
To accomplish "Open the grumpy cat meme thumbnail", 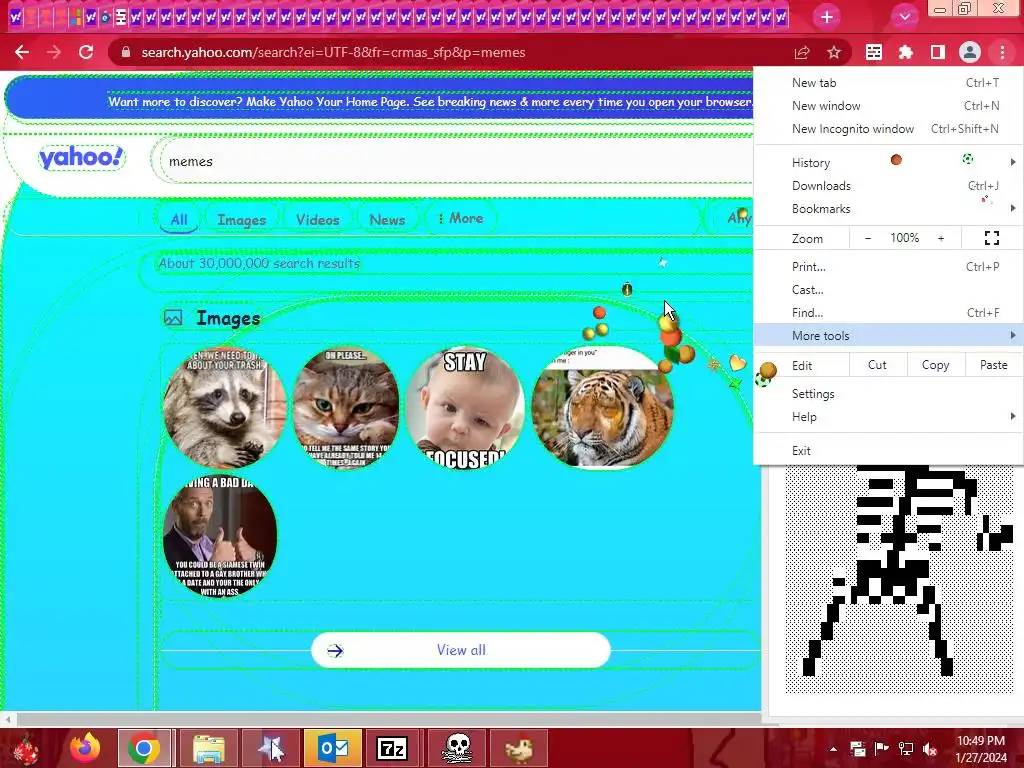I will click(x=346, y=408).
